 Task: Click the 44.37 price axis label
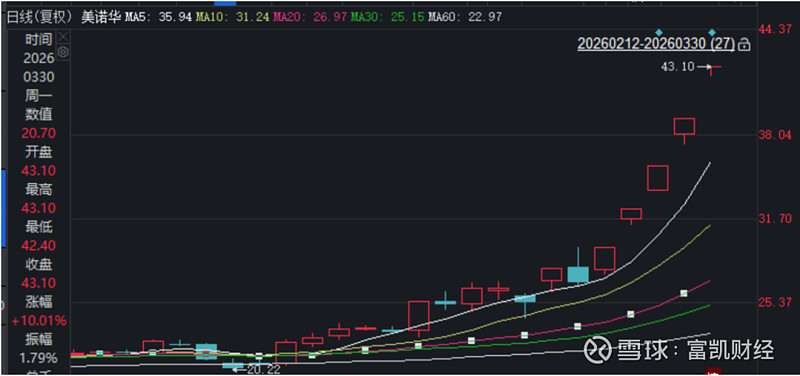pyautogui.click(x=775, y=30)
